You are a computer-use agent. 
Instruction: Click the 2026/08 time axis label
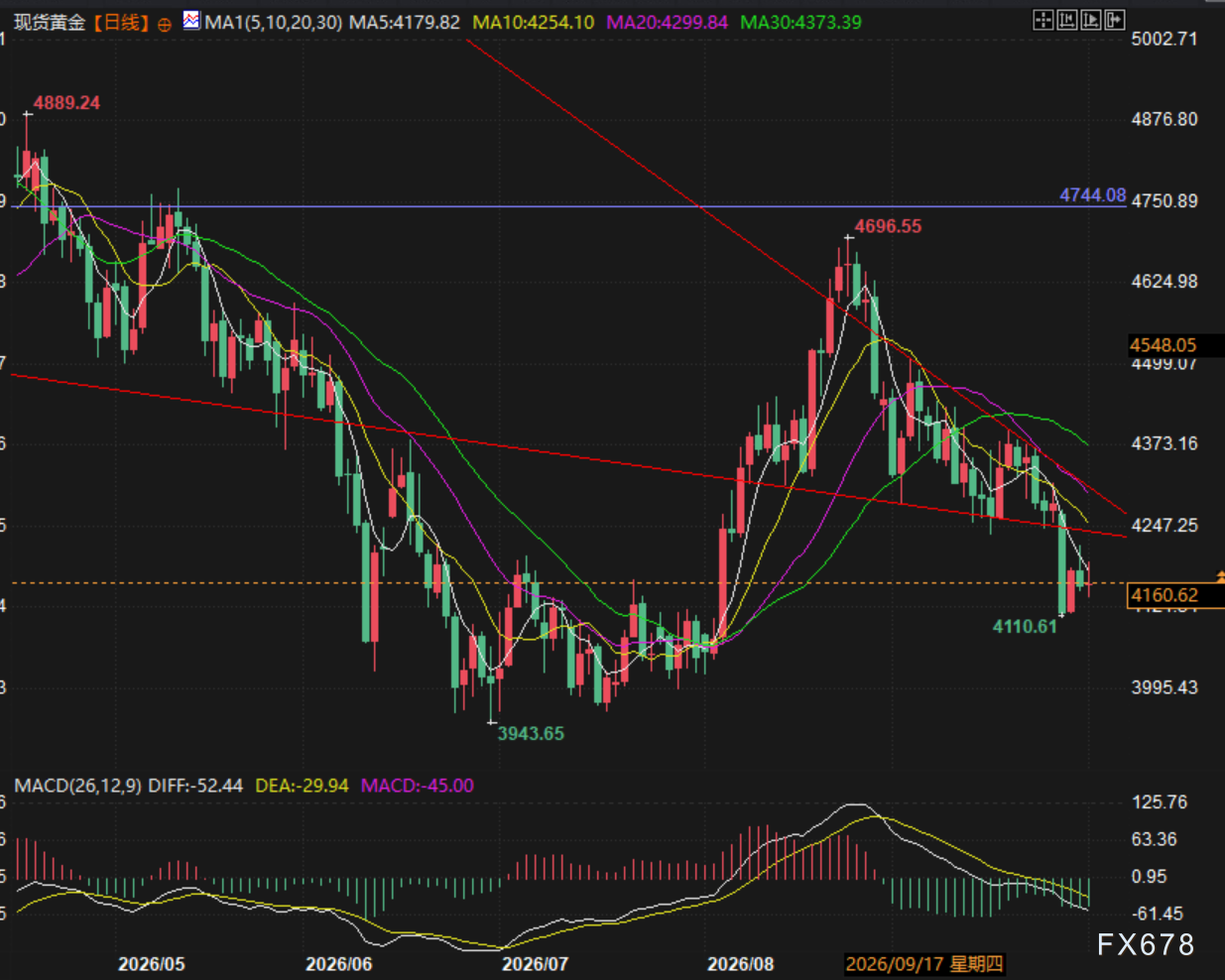(740, 964)
